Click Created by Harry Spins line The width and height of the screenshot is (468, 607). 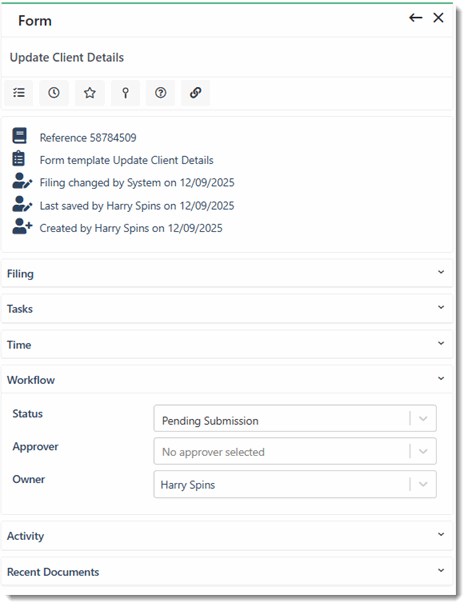pos(131,228)
